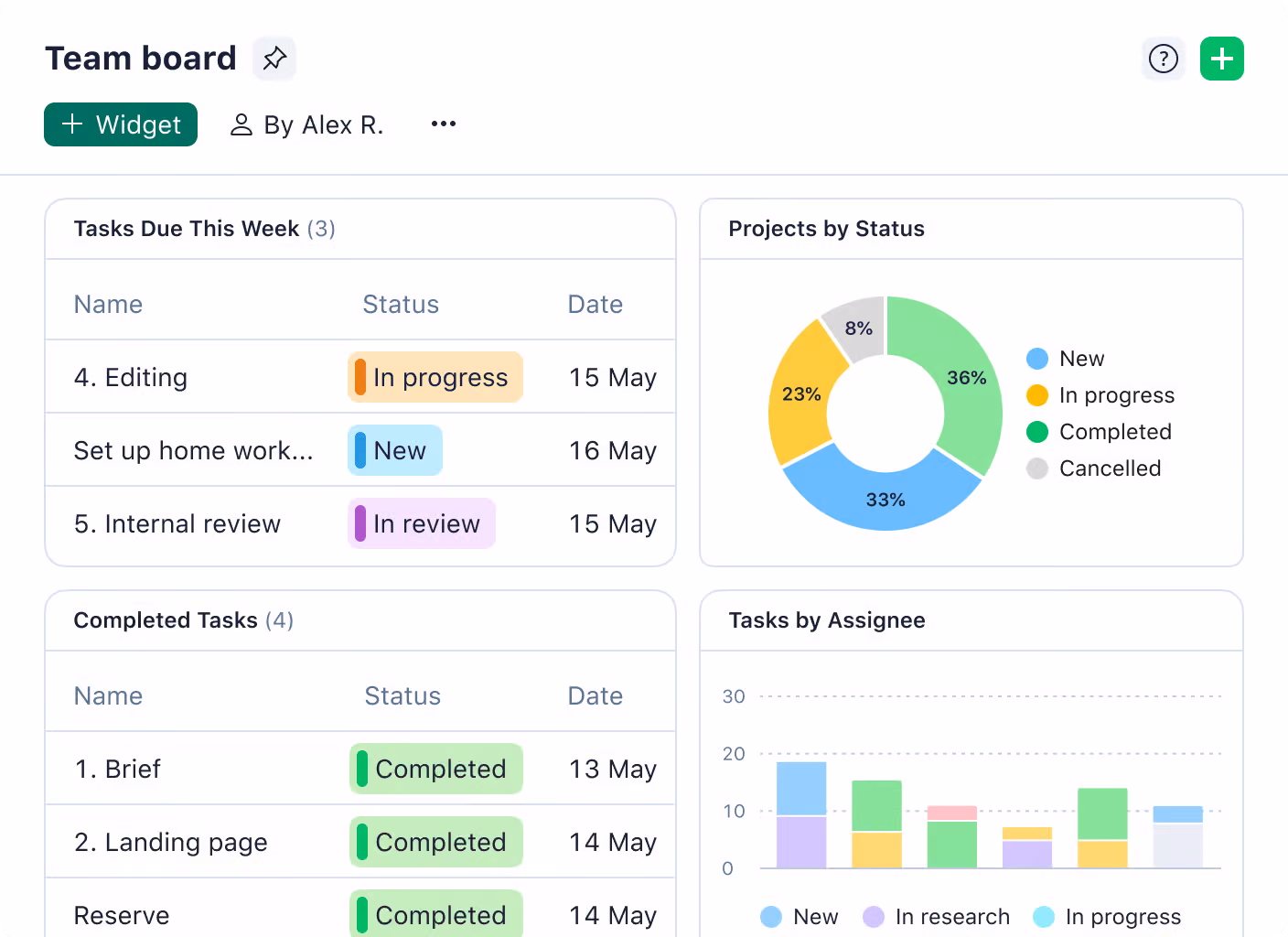The width and height of the screenshot is (1288, 937).
Task: Click the Team board title
Action: click(x=141, y=59)
